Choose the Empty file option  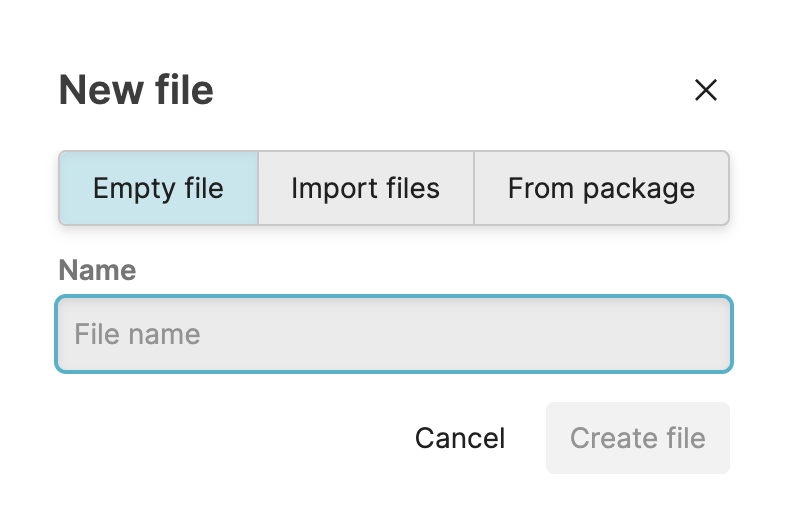tap(159, 188)
